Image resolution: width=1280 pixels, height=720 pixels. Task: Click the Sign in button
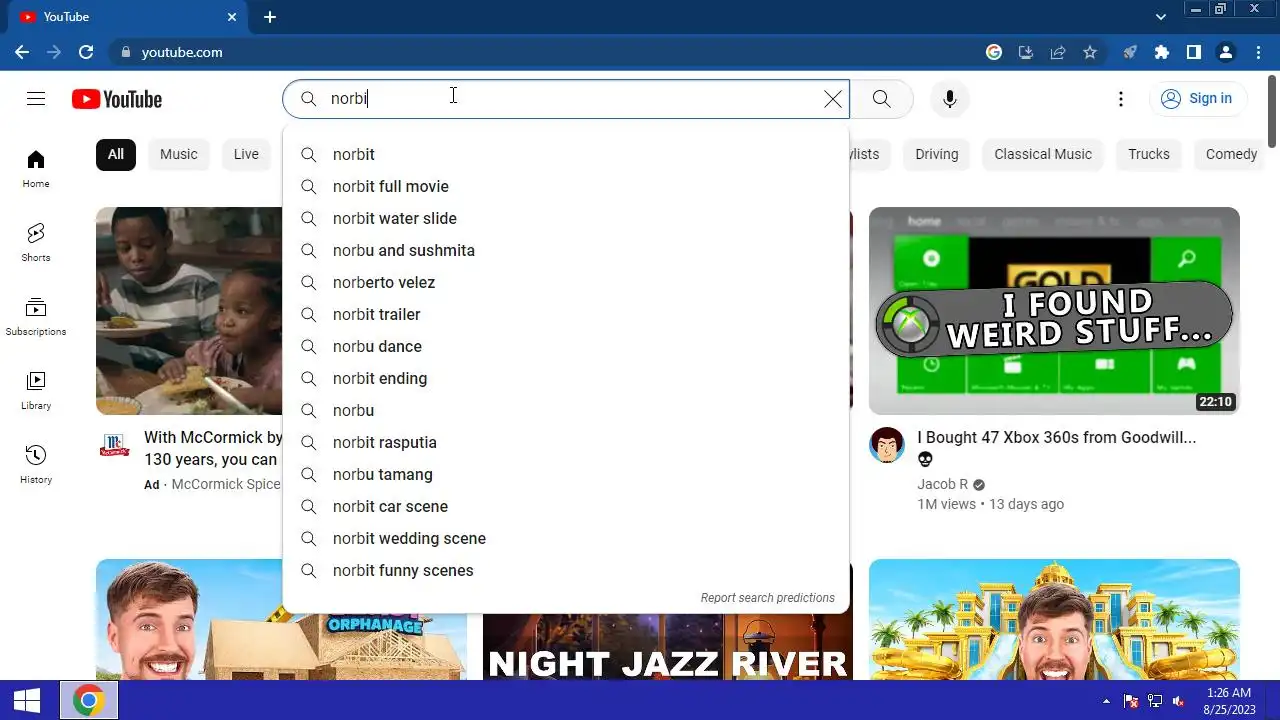(1197, 98)
